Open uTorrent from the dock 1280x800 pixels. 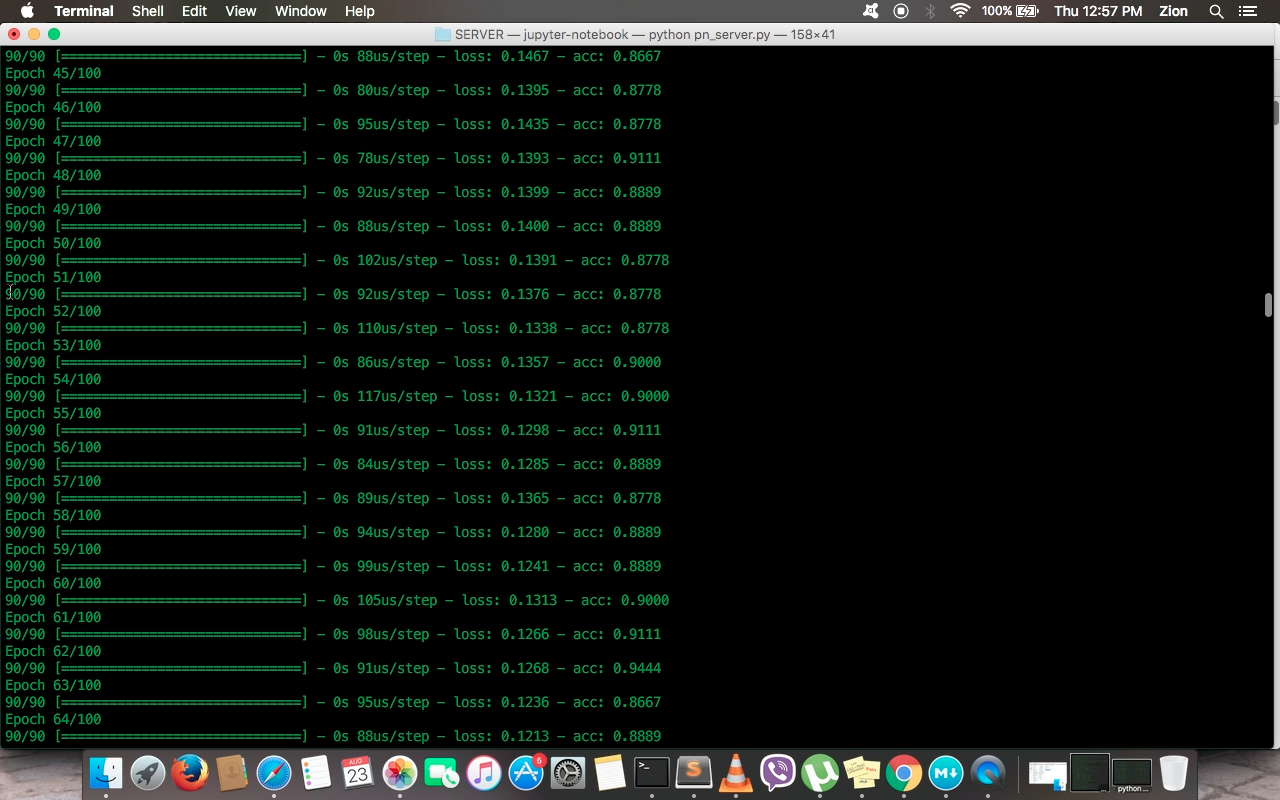pyautogui.click(x=820, y=773)
